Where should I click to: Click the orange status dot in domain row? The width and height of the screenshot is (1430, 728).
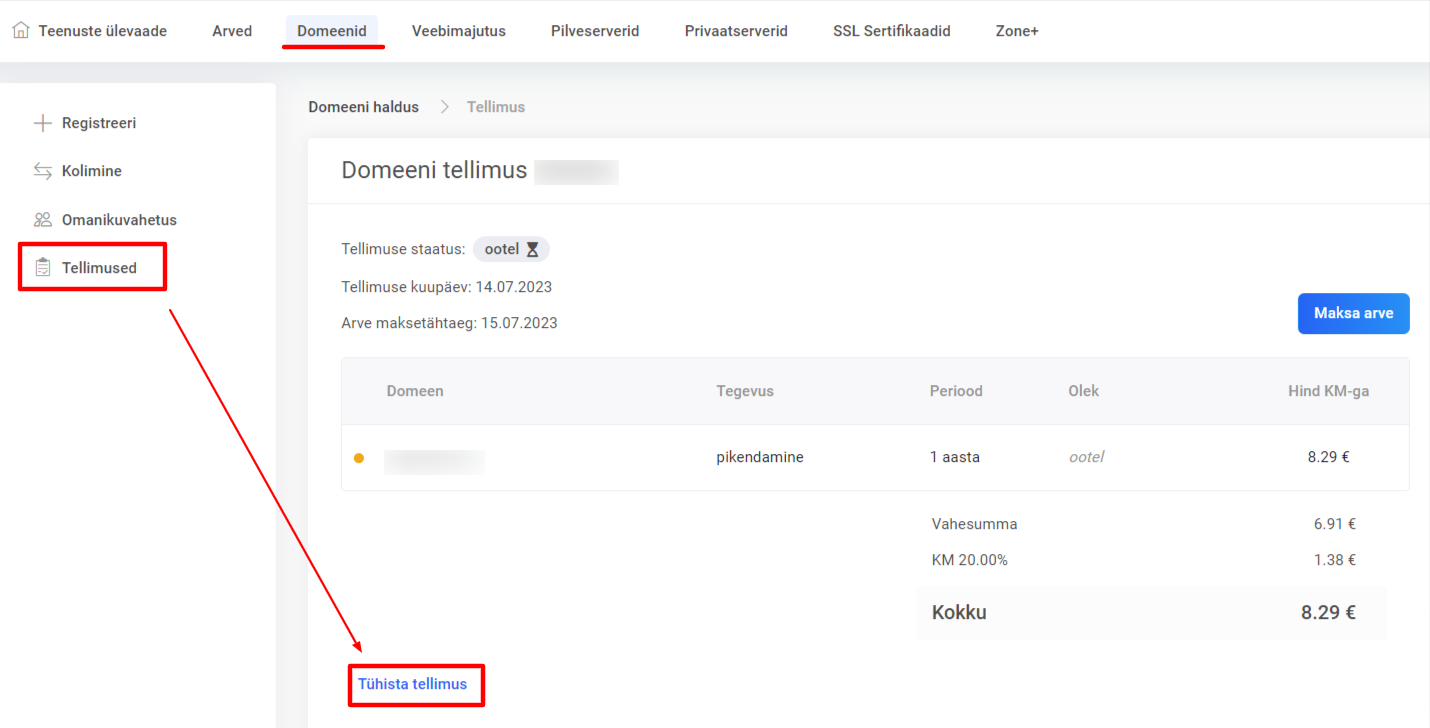pyautogui.click(x=359, y=458)
